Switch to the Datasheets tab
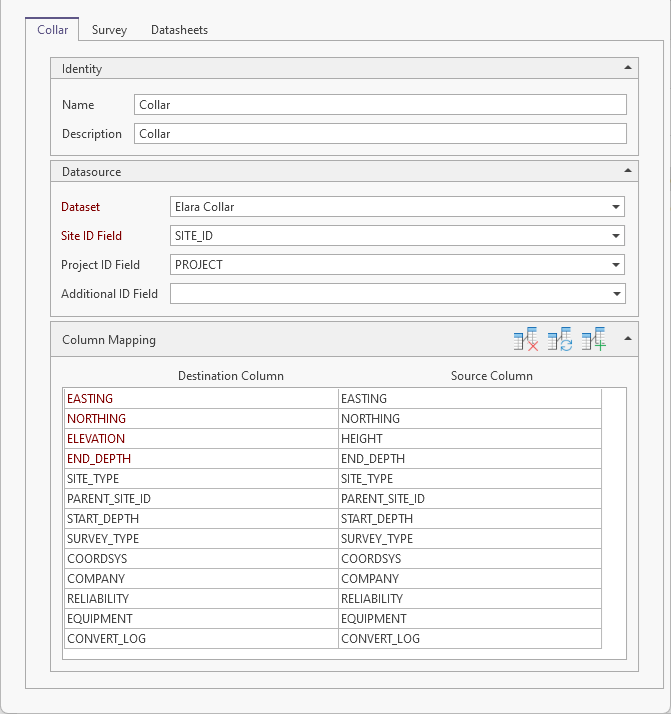This screenshot has height=714, width=671. [179, 30]
